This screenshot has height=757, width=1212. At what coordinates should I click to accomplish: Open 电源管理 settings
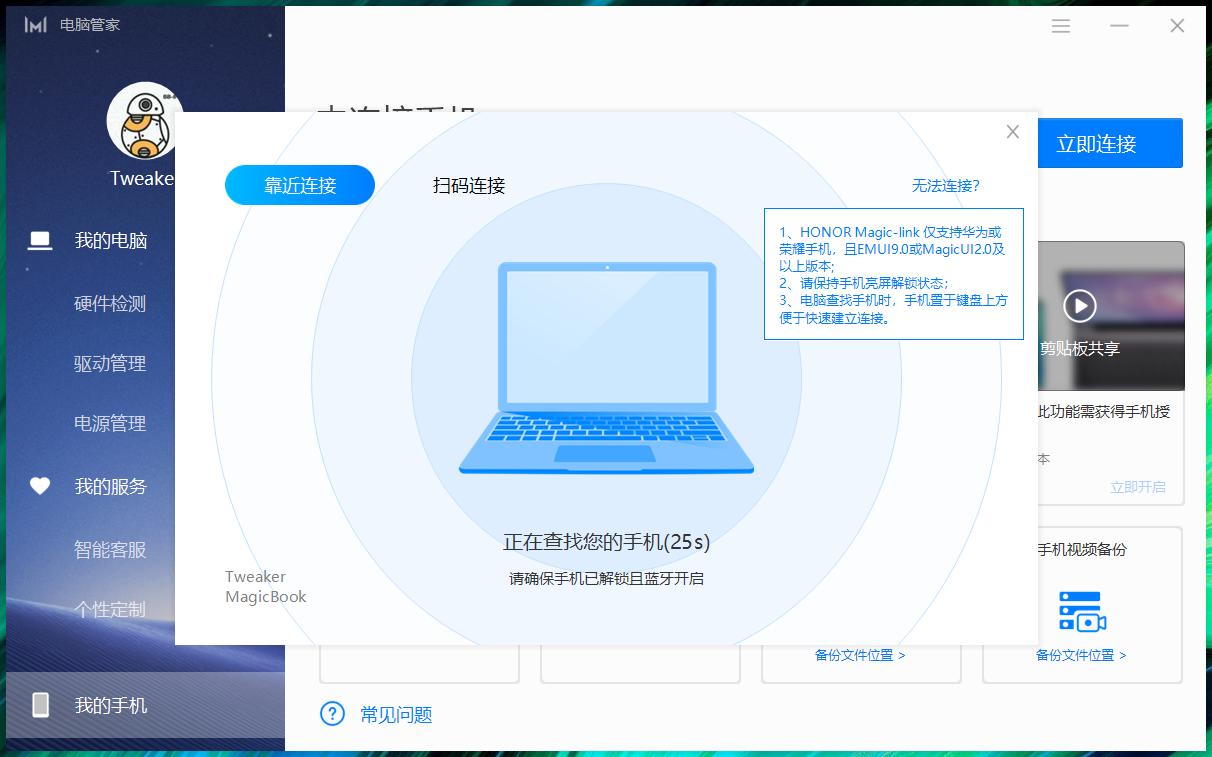coord(110,423)
